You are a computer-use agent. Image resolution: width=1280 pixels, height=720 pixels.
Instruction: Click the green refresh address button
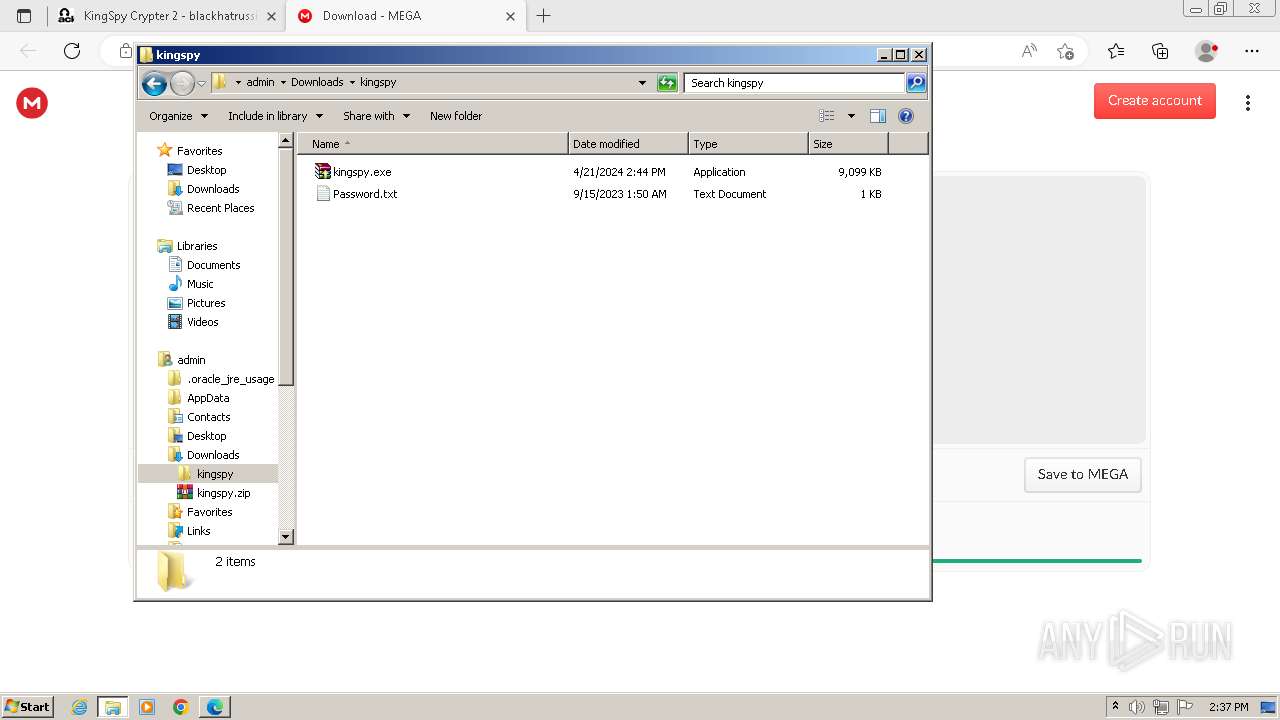point(667,83)
